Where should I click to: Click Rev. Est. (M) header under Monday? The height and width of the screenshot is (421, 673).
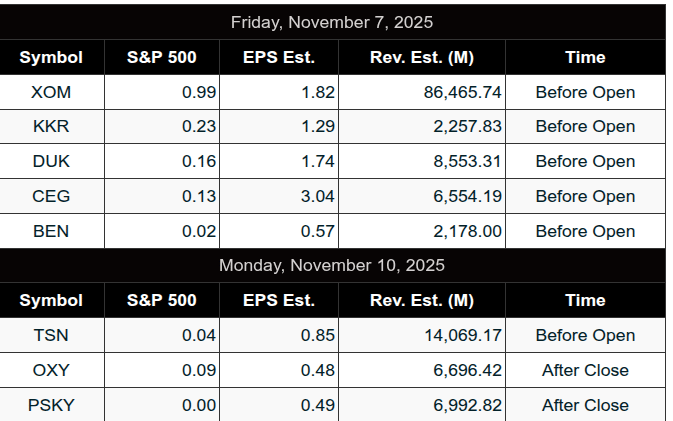click(422, 300)
